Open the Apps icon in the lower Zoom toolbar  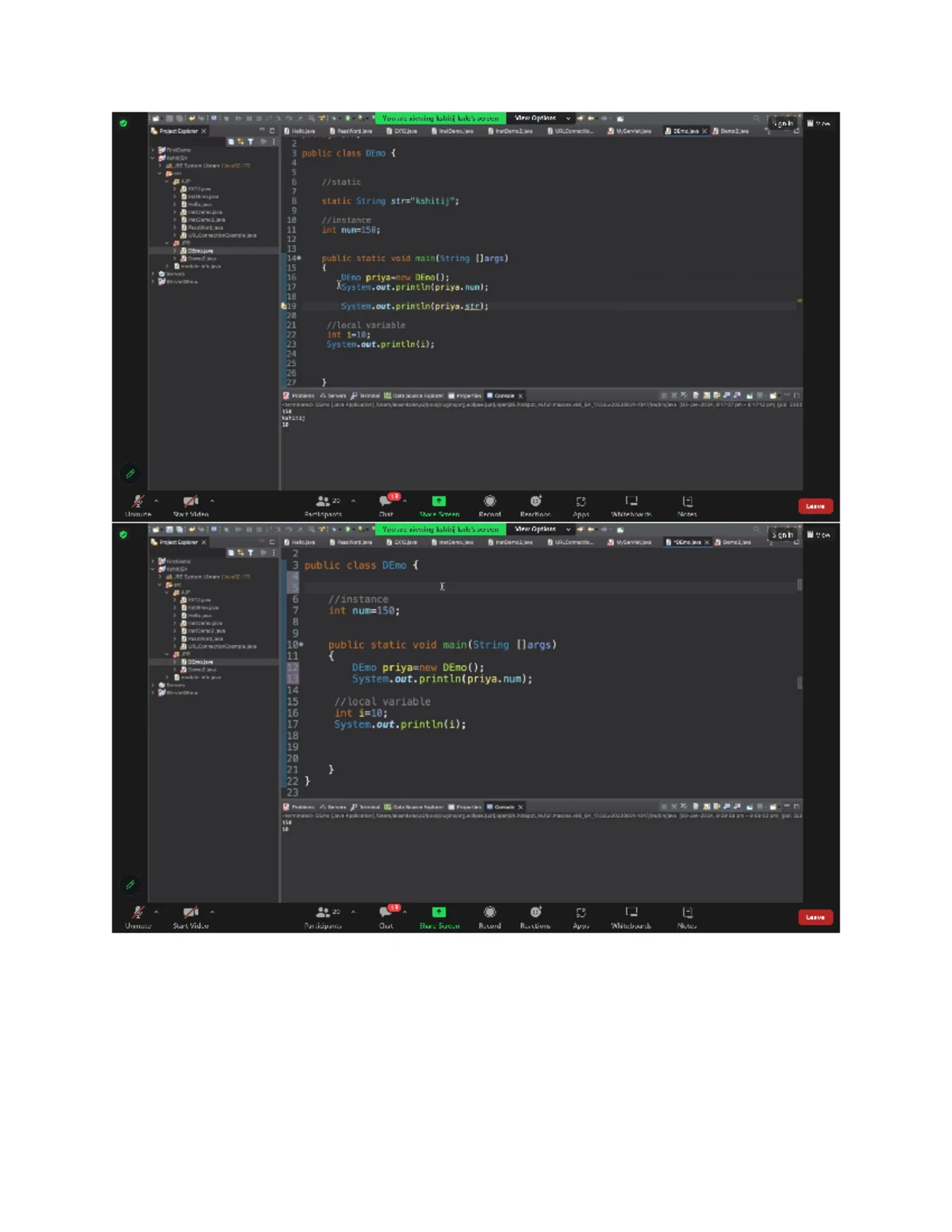coord(581,912)
